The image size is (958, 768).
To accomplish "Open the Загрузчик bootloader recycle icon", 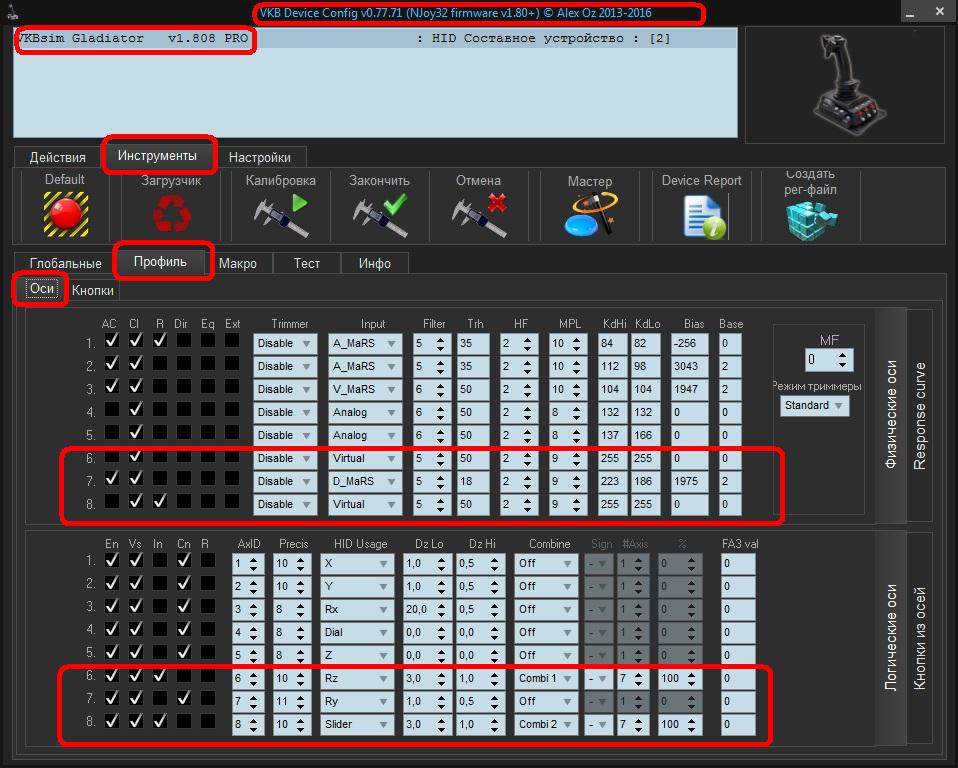I will [x=171, y=214].
